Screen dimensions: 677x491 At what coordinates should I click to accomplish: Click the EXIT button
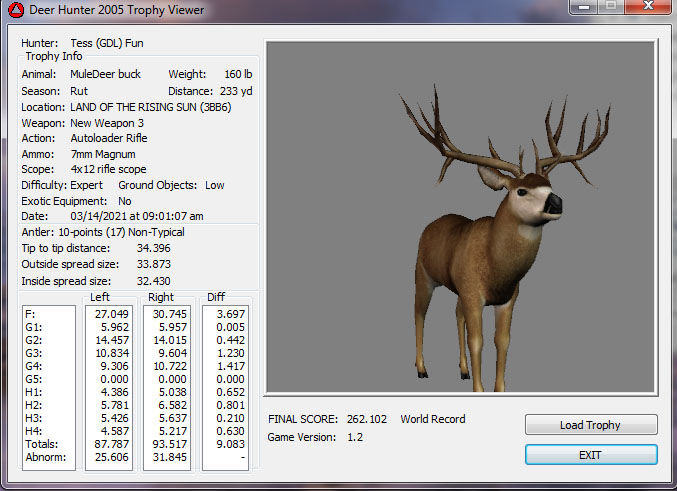(x=590, y=455)
